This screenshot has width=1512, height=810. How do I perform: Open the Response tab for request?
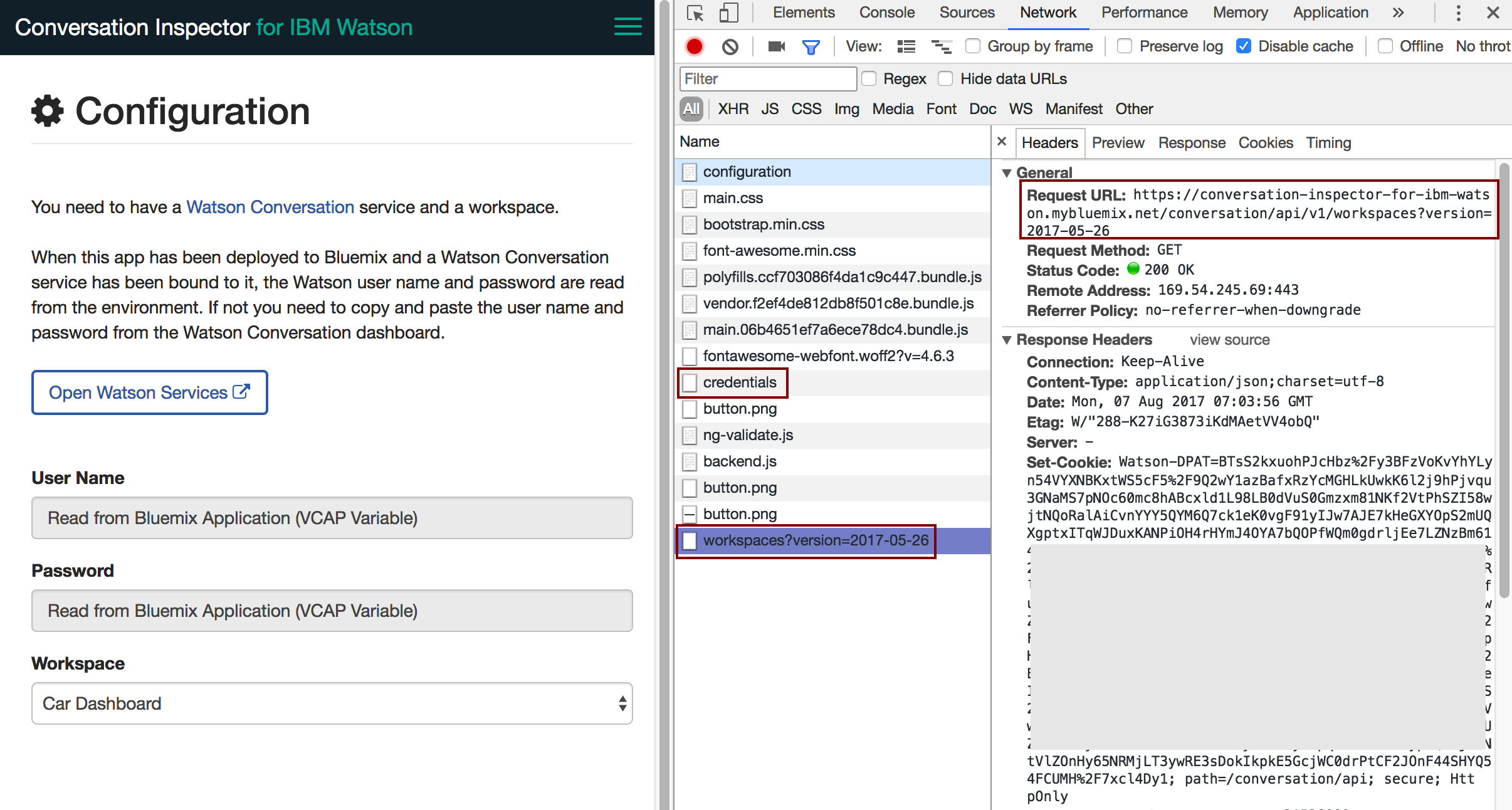click(x=1192, y=143)
